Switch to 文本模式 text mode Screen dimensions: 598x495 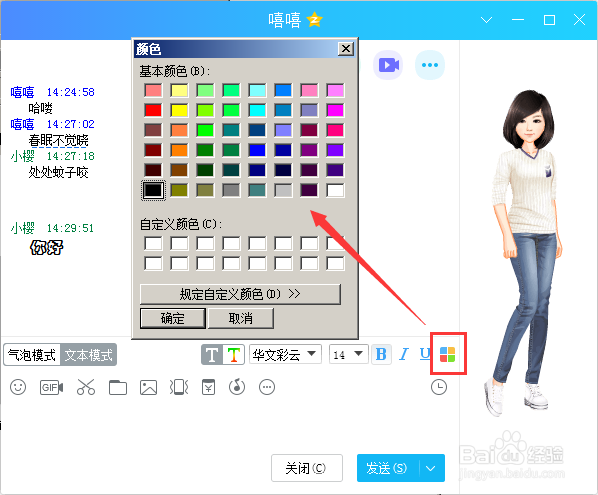pos(88,355)
